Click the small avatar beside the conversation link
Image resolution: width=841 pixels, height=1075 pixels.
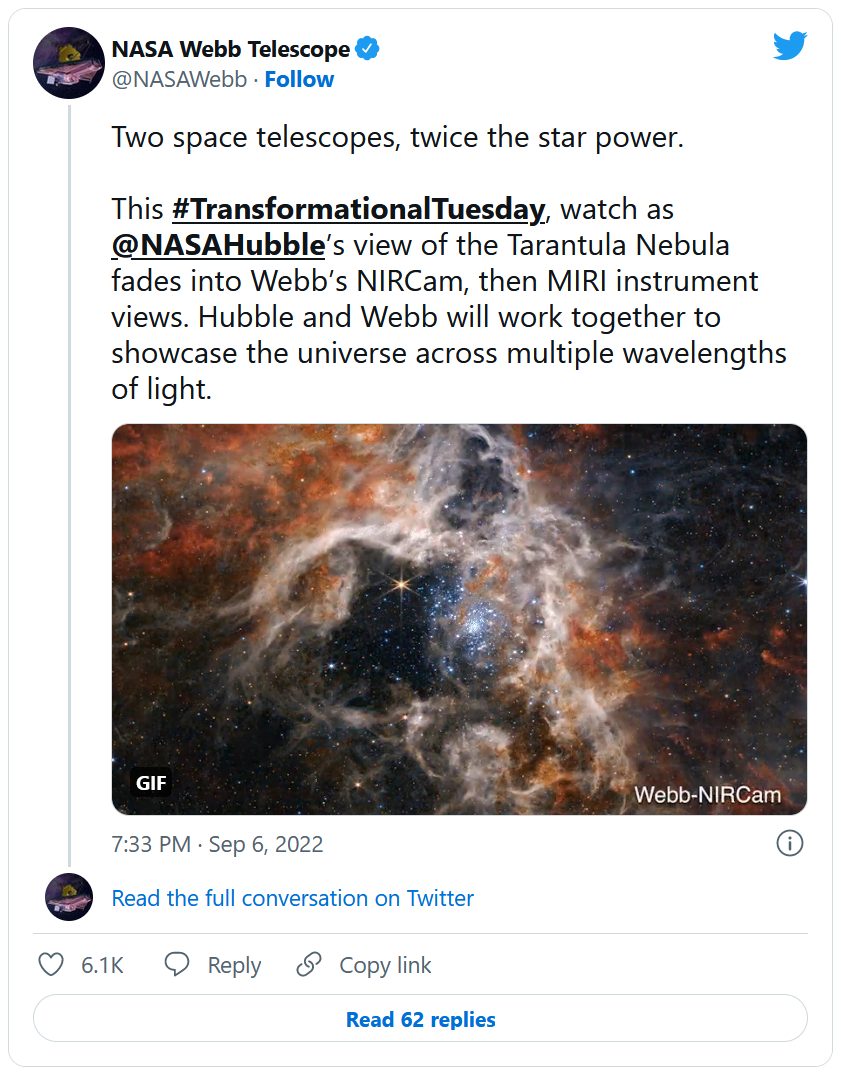(x=69, y=897)
